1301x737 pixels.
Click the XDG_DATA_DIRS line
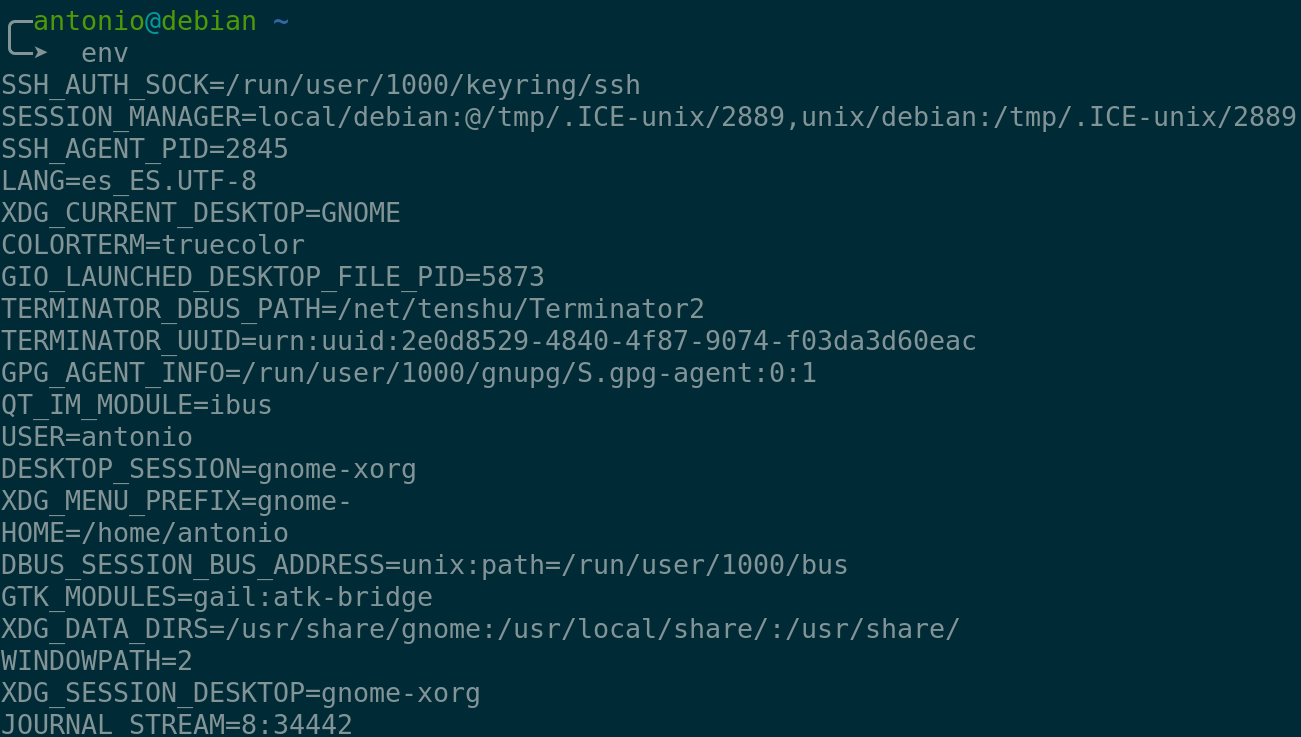pos(480,629)
